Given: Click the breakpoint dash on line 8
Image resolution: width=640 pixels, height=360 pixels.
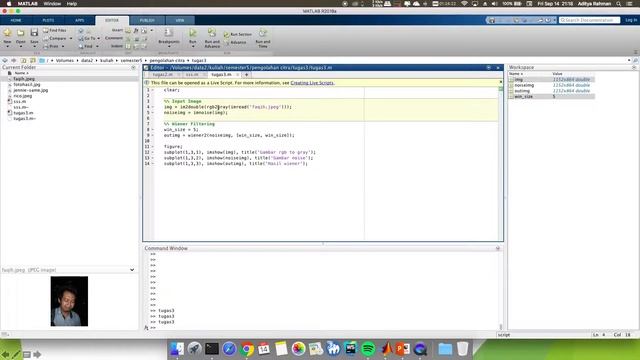Looking at the screenshot, I should tap(153, 129).
